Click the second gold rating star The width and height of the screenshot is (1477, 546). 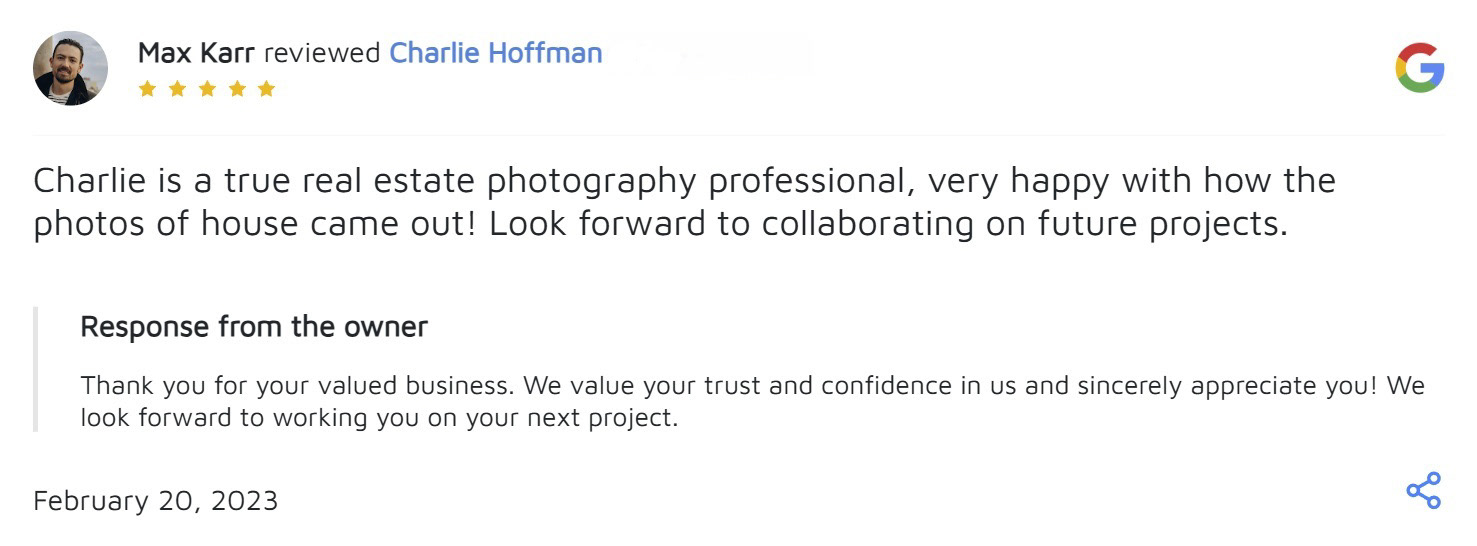click(x=177, y=89)
